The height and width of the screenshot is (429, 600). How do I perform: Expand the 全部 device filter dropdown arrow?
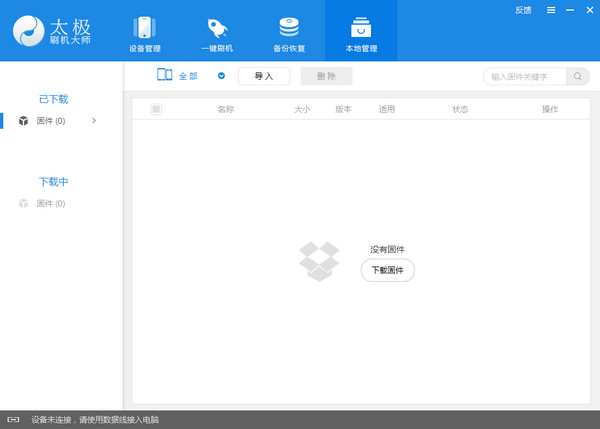pyautogui.click(x=221, y=76)
